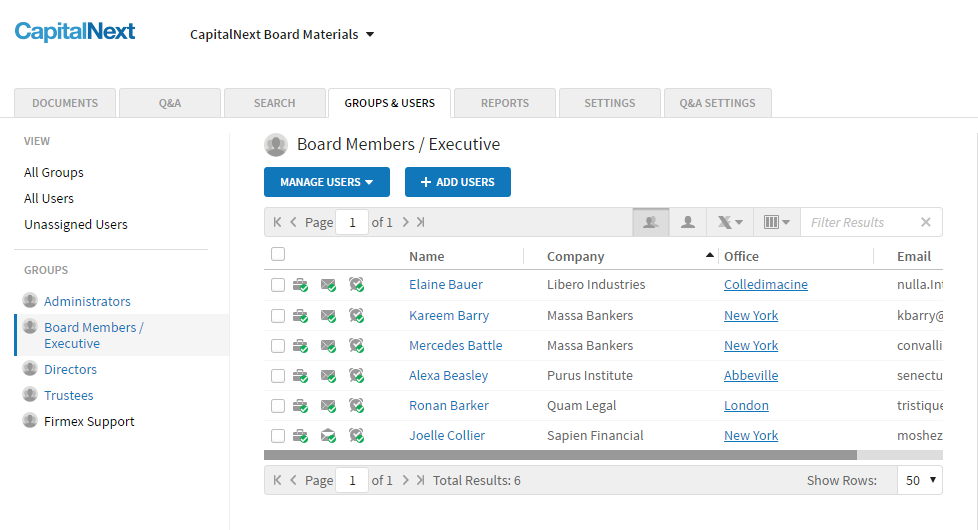Screen dimensions: 978x530
Task: Open the Colledimacine office link
Action: 766,284
